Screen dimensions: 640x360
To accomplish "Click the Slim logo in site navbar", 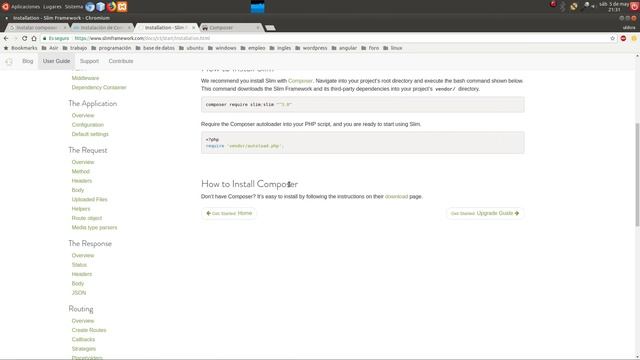I will point(9,61).
